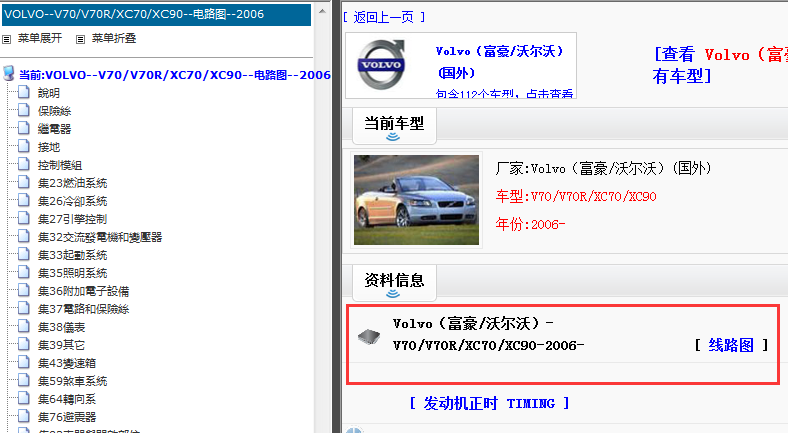Open 集35照明系統 tree entry

point(72,273)
